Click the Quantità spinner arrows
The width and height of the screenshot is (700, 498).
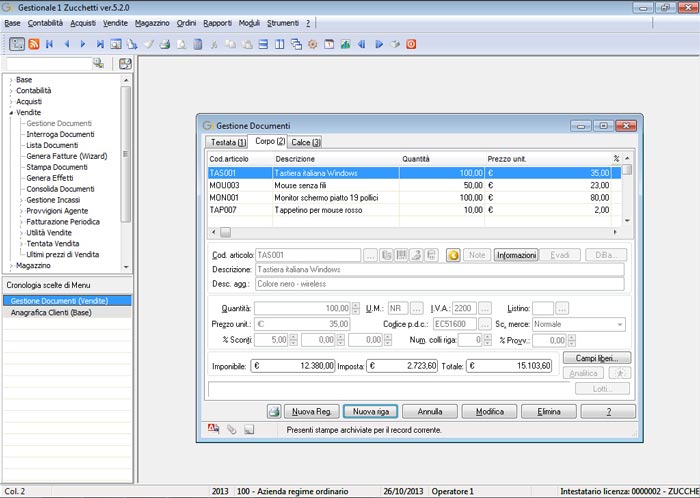pos(356,308)
